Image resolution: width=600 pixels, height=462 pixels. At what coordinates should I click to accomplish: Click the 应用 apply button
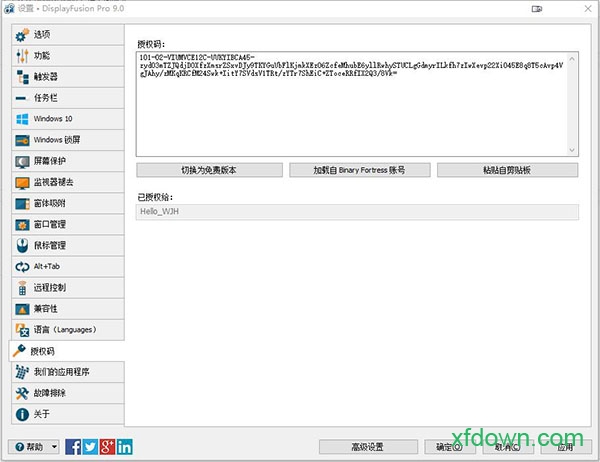click(x=566, y=447)
